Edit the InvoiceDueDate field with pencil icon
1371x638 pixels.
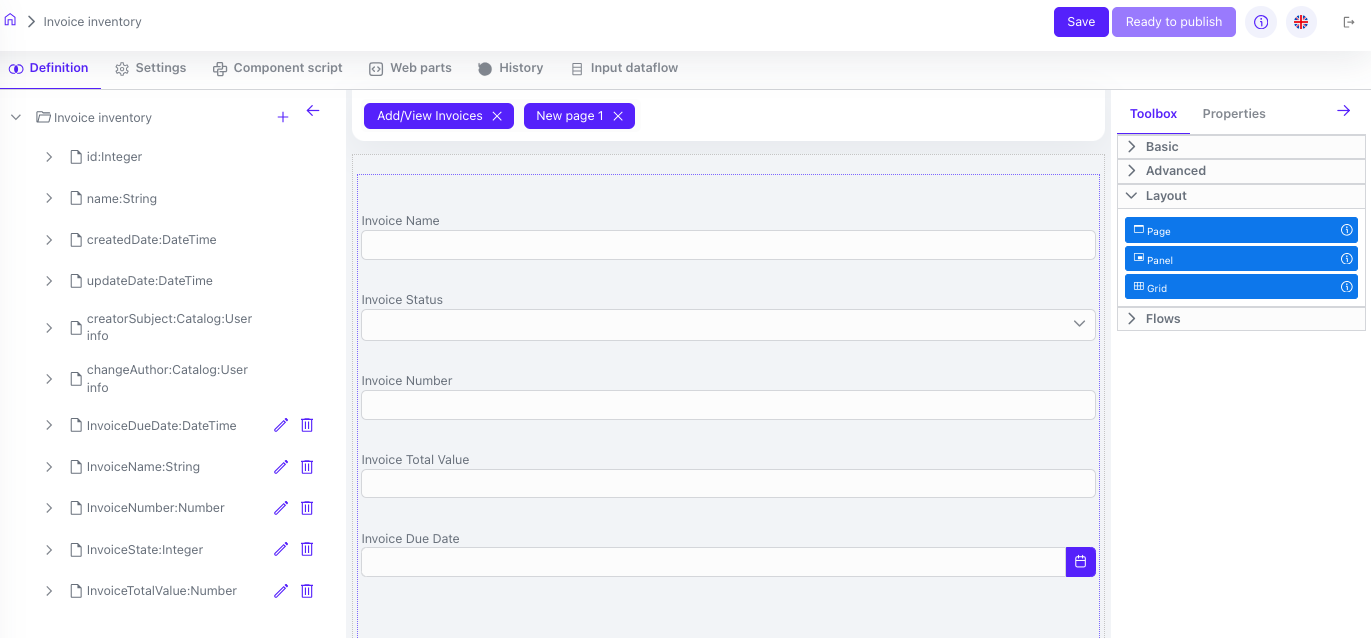[x=281, y=425]
